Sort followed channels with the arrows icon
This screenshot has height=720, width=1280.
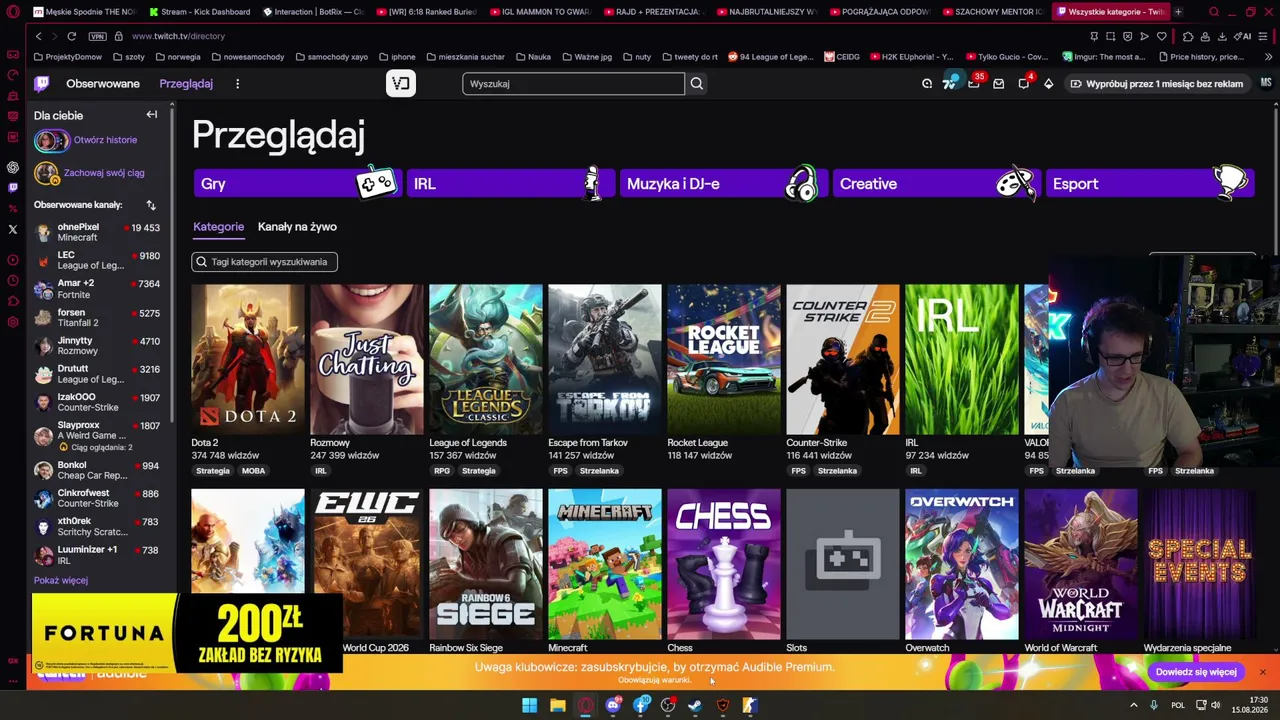[x=151, y=205]
